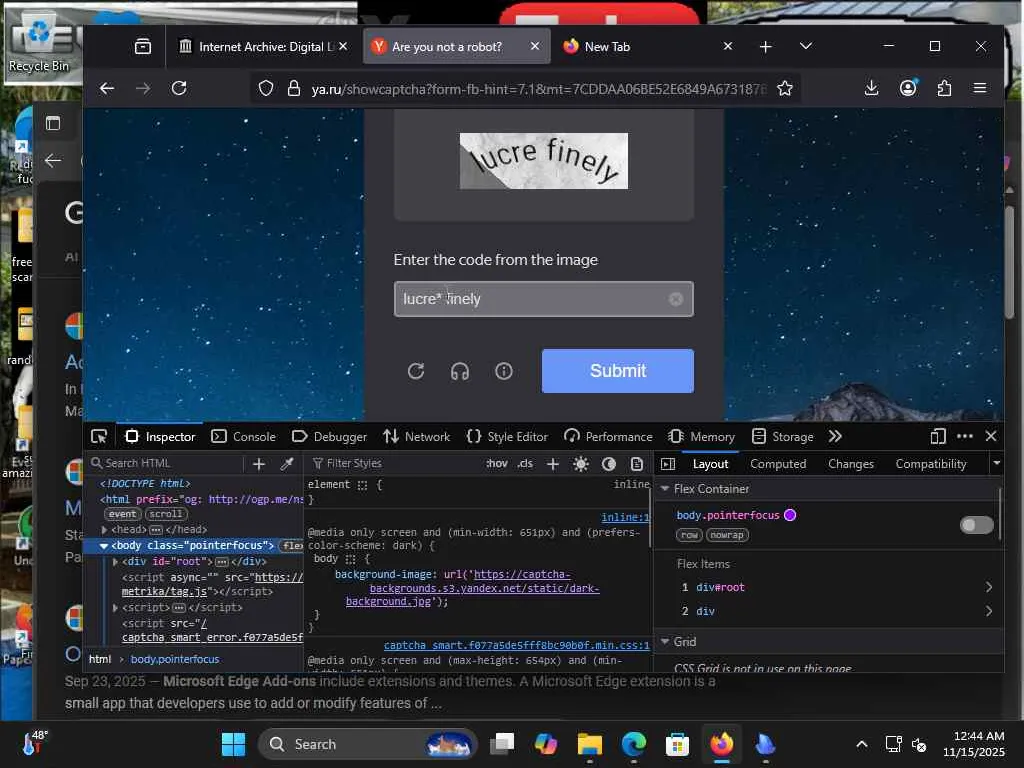Toggle the flexbox overlay switch
This screenshot has width=1024, height=768.
click(x=976, y=524)
